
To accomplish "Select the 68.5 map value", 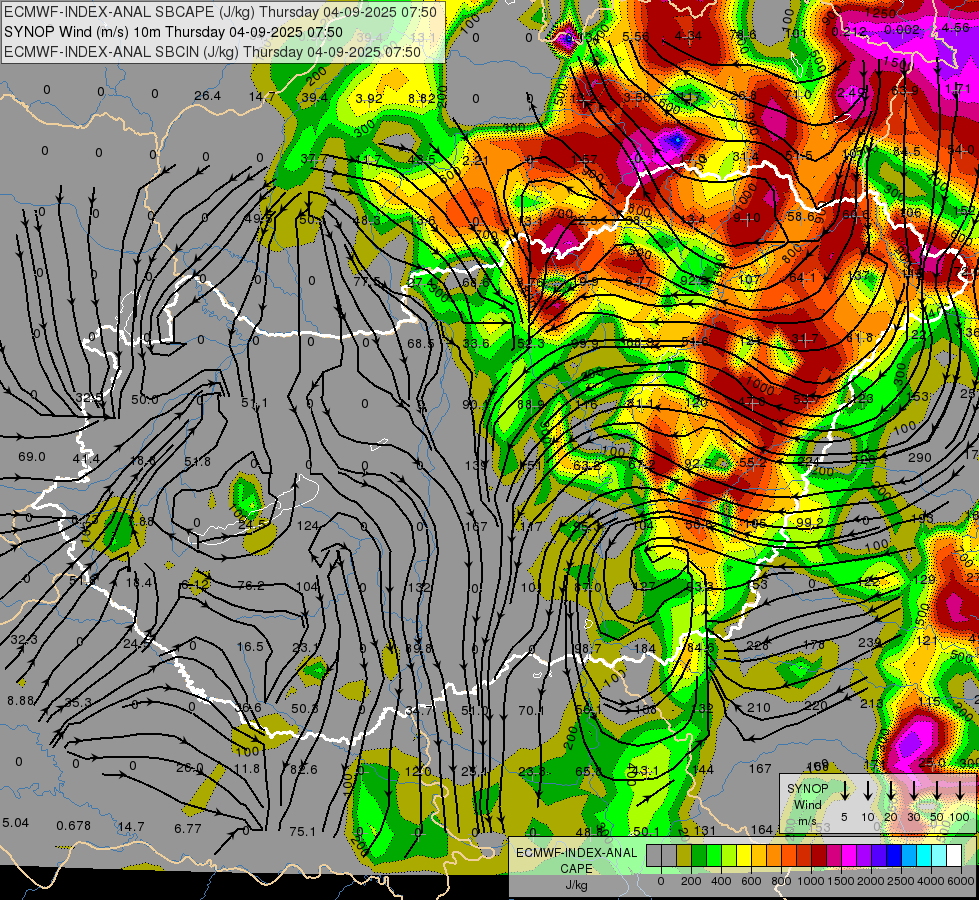I will coord(420,344).
